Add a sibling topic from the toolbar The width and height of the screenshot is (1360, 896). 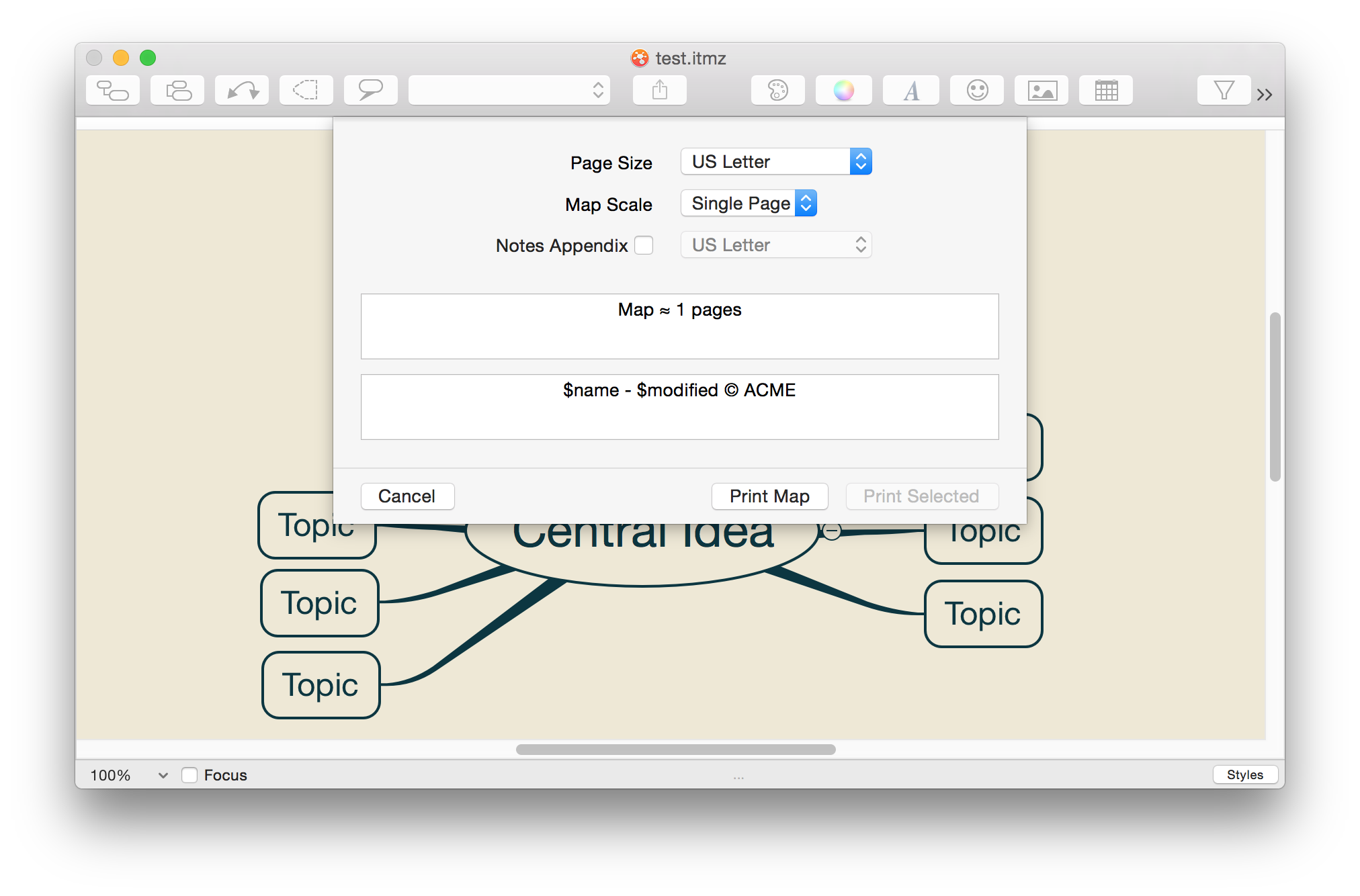[177, 91]
